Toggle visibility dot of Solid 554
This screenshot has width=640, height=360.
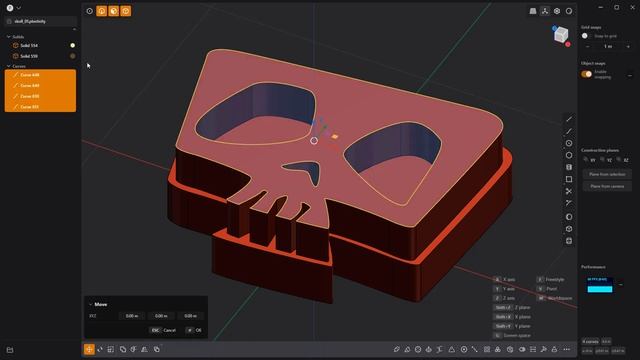pos(73,45)
